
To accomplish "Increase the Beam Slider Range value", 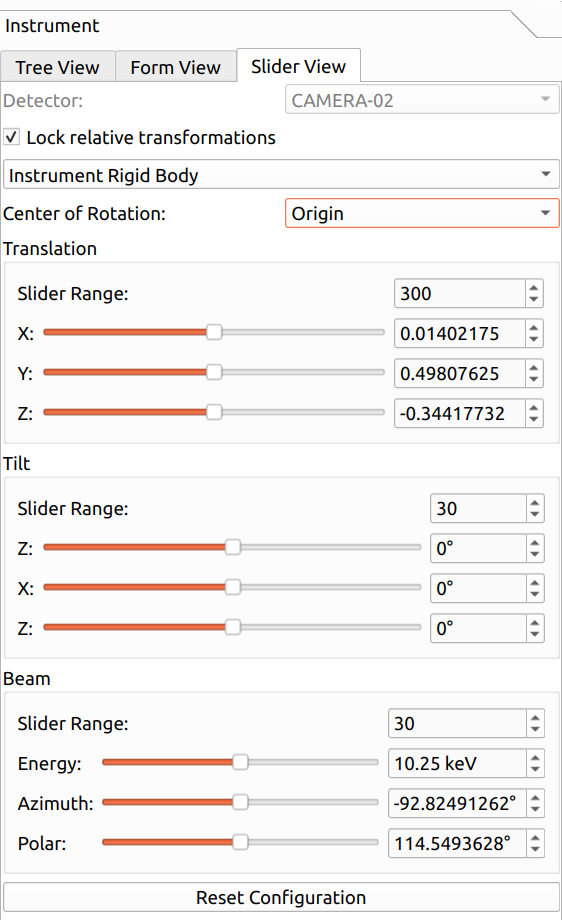I will (534, 718).
